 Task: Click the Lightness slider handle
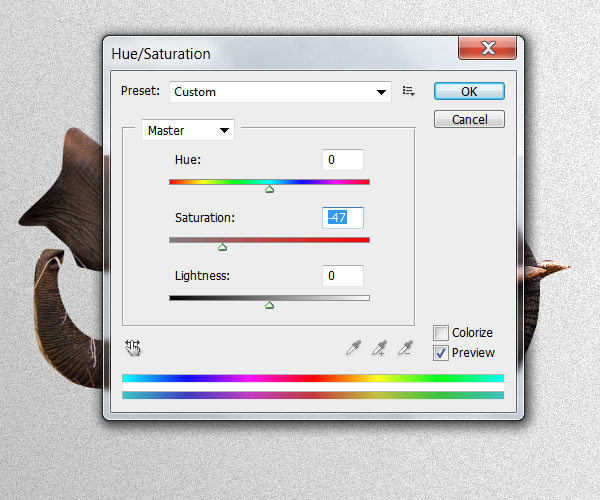coord(269,305)
